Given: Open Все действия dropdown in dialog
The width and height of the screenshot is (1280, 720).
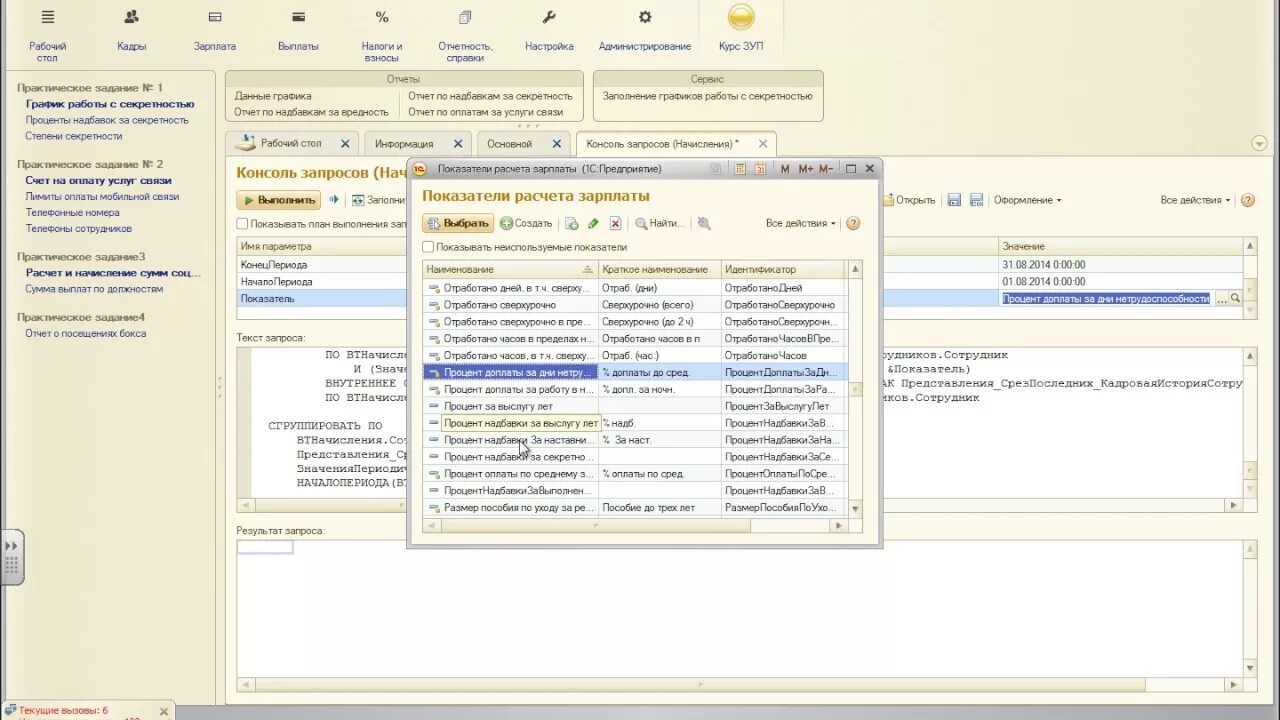Looking at the screenshot, I should tap(800, 224).
